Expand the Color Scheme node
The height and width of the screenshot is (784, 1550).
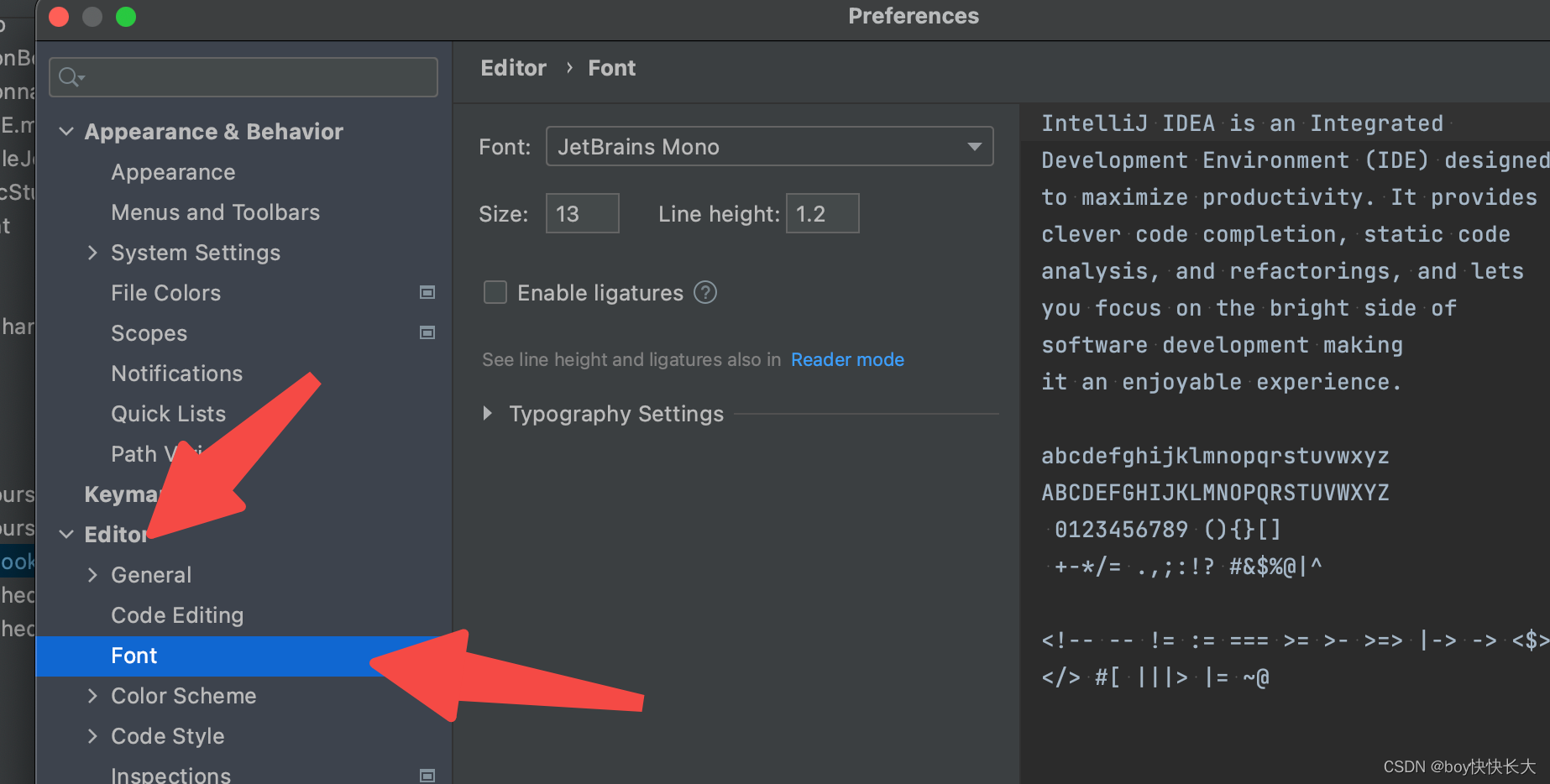point(92,696)
